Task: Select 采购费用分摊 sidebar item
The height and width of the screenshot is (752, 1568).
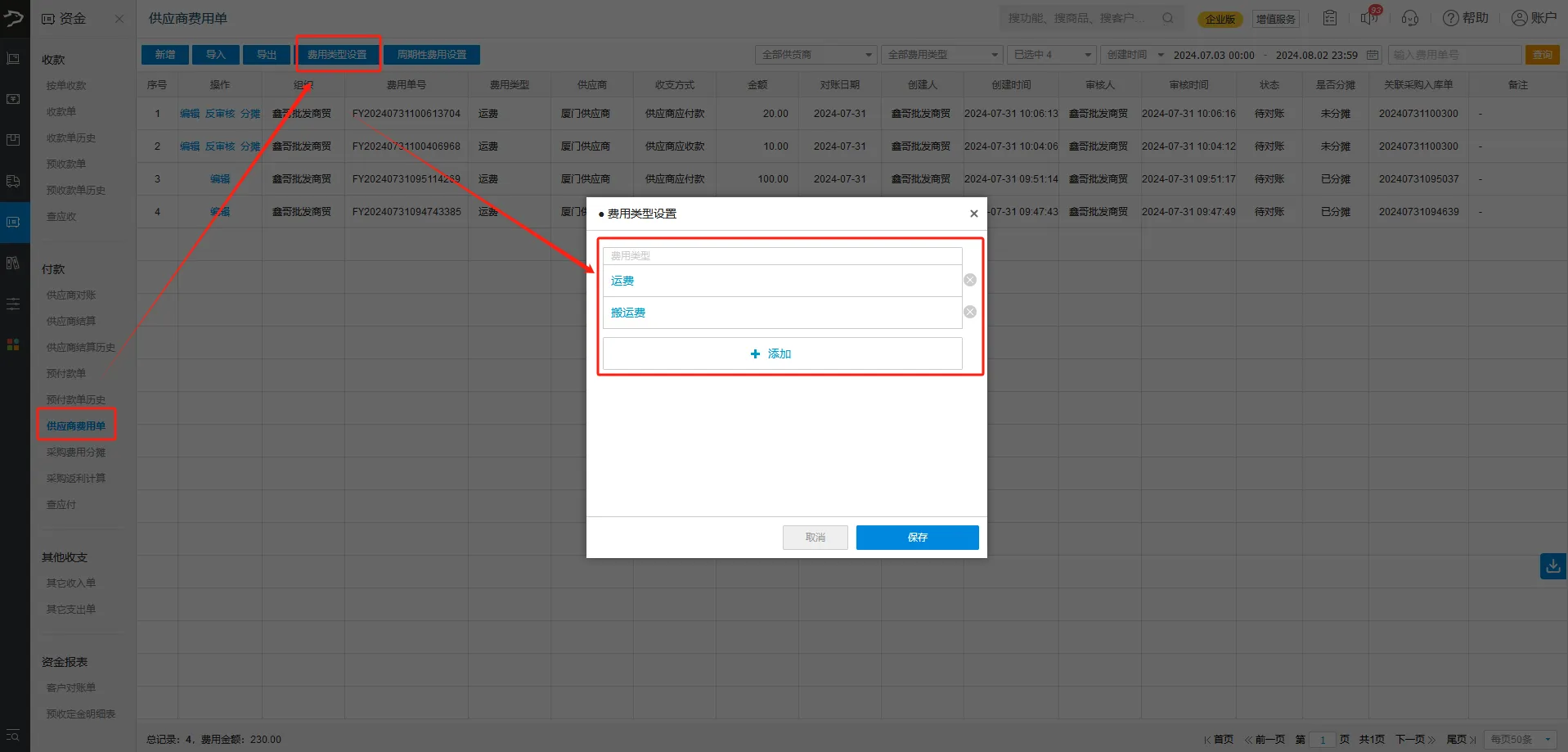Action: (x=76, y=452)
